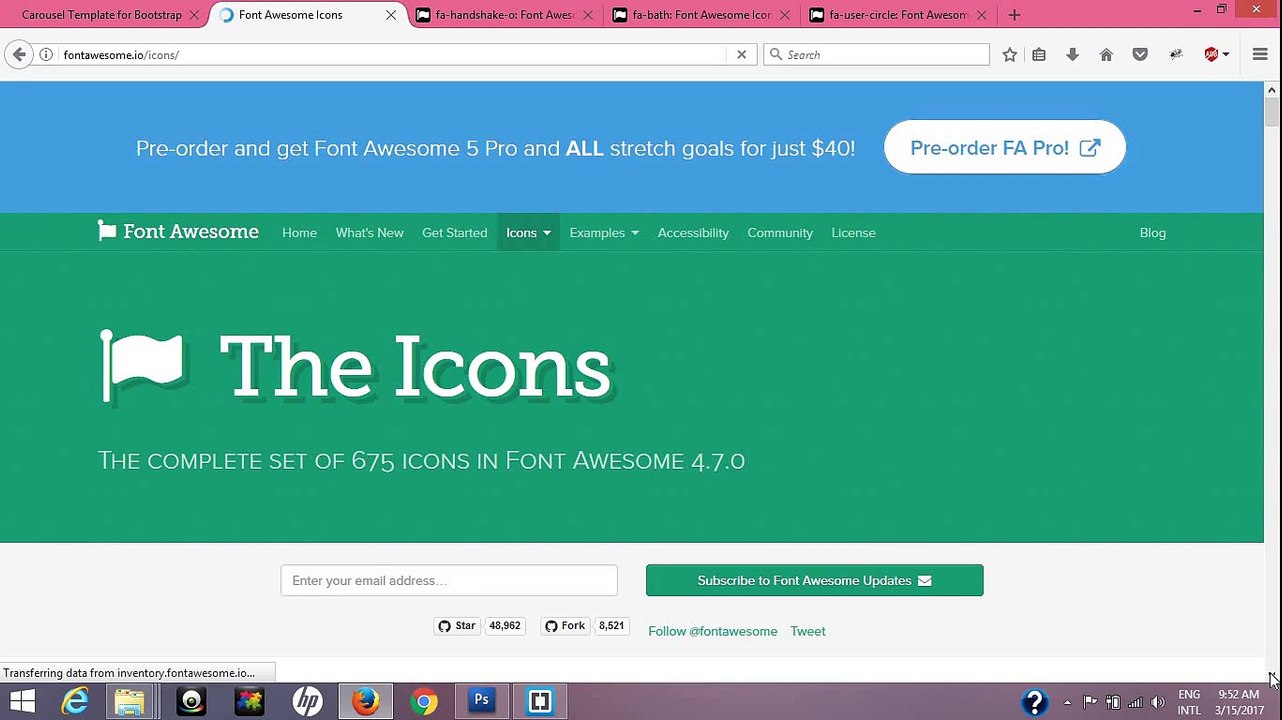The width and height of the screenshot is (1282, 720).
Task: Click the email address input field
Action: pyautogui.click(x=449, y=580)
